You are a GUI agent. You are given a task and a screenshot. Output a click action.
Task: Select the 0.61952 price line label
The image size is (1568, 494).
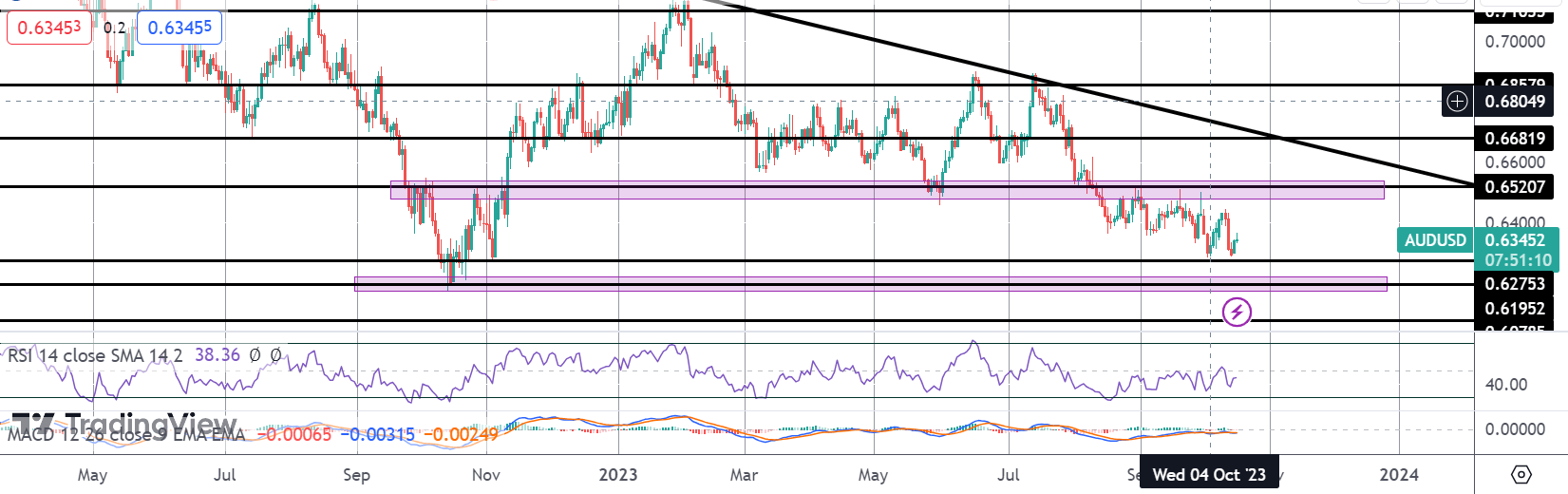pos(1515,308)
